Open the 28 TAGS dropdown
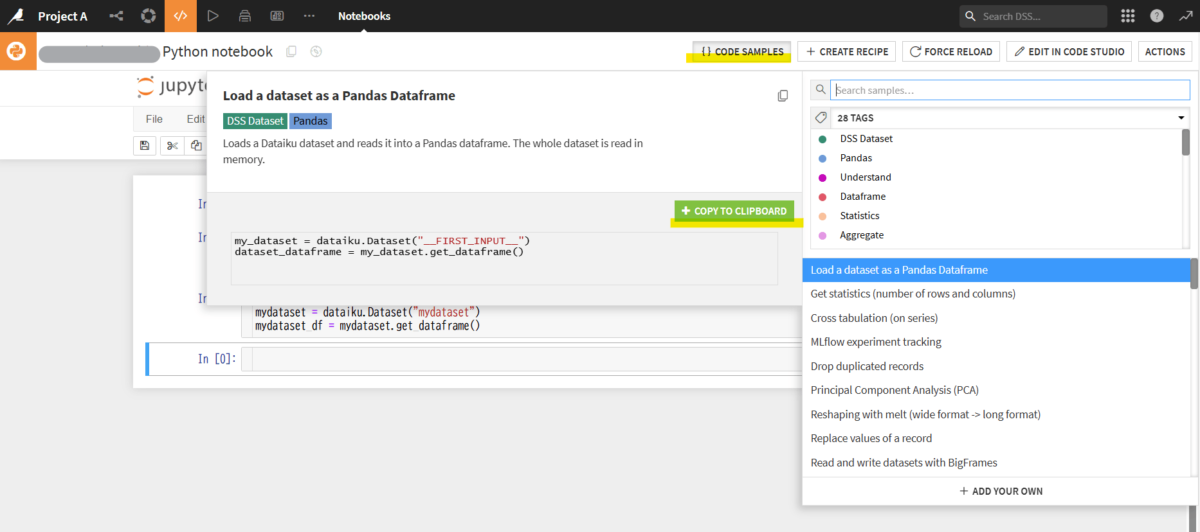 (x=1000, y=117)
